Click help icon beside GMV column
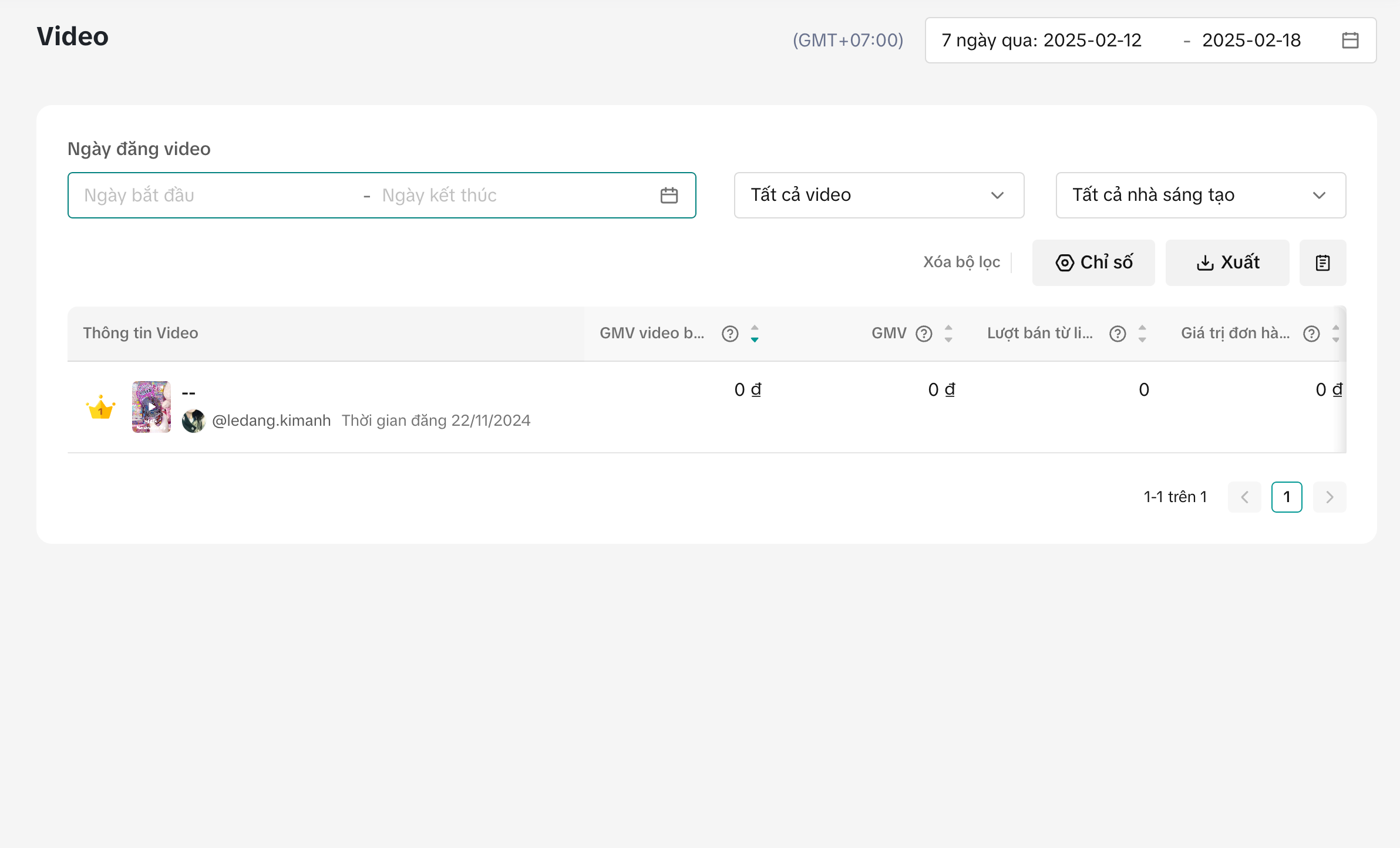The width and height of the screenshot is (1400, 848). click(924, 334)
